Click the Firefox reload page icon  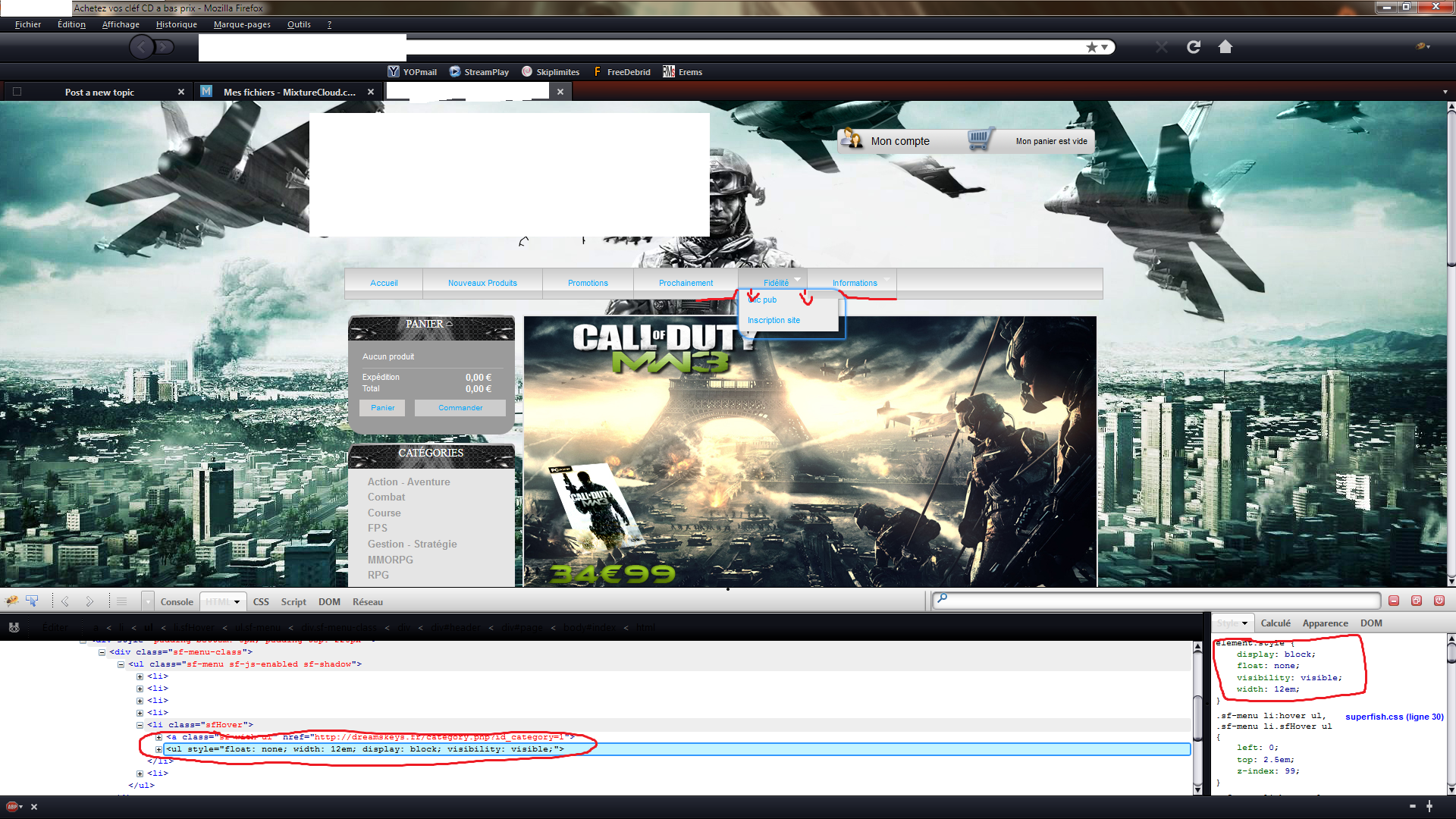pos(1194,47)
